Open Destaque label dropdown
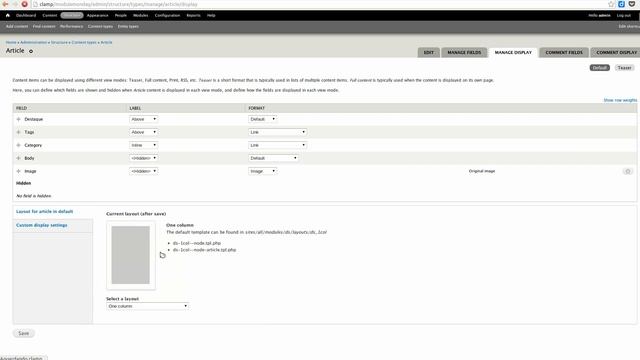The width and height of the screenshot is (640, 360). (x=143, y=119)
